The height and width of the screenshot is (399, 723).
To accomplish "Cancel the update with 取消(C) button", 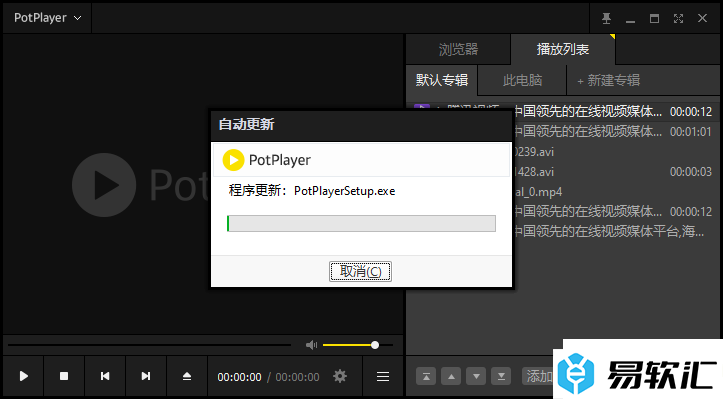I will (x=360, y=271).
